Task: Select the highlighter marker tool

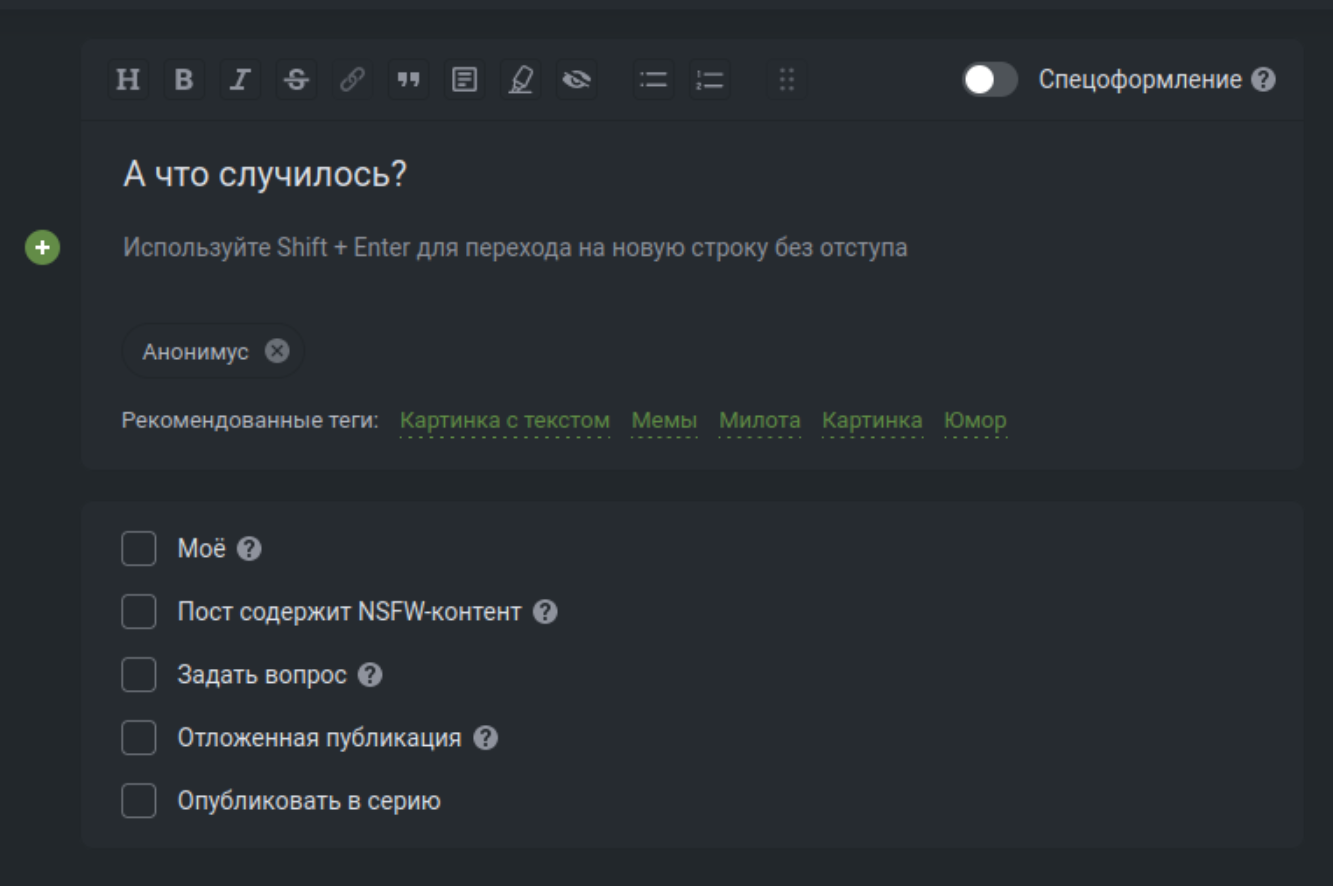Action: [520, 80]
